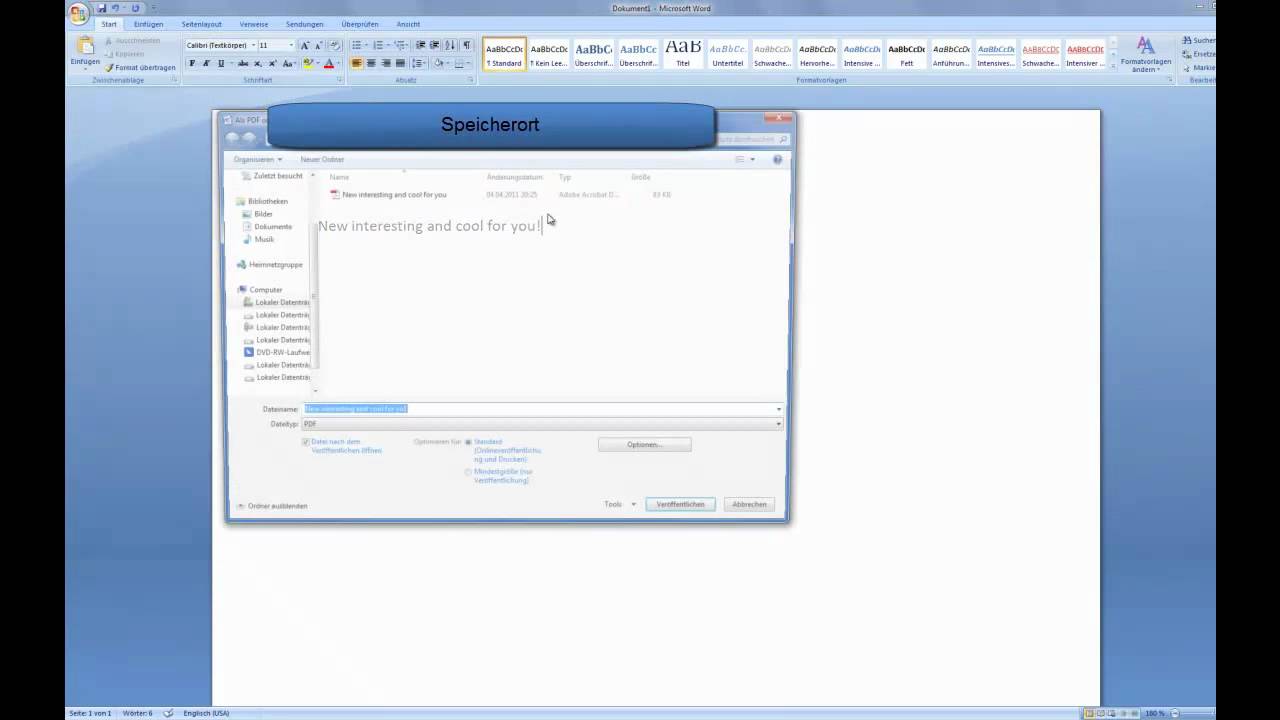Viewport: 1280px width, 720px height.
Task: Decrease paragraph indent
Action: point(421,45)
